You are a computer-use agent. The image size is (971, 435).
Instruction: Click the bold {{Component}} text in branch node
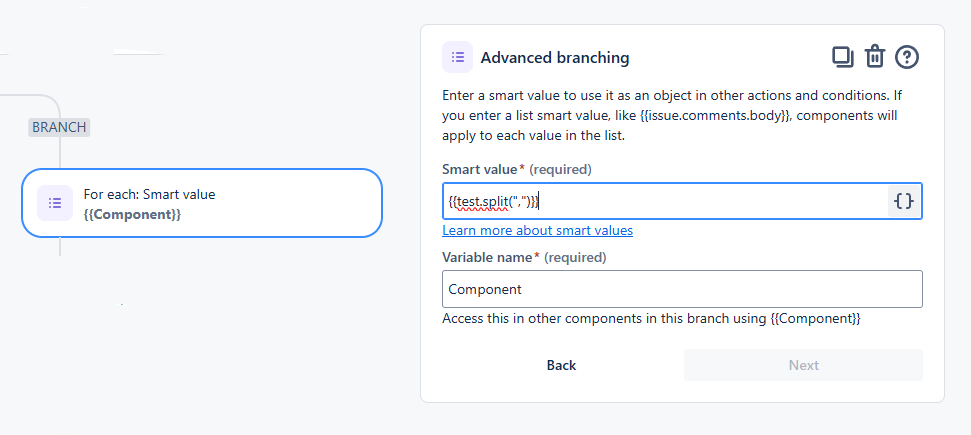(132, 214)
